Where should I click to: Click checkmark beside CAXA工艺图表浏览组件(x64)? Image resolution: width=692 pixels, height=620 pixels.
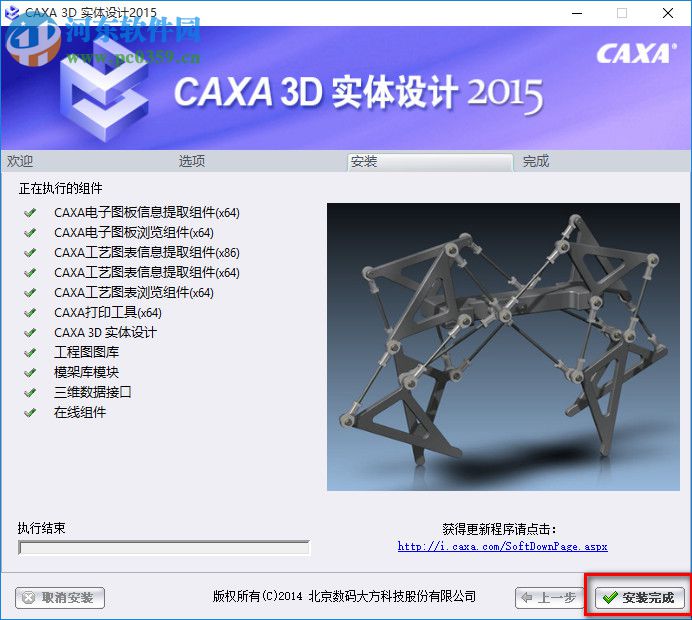(x=30, y=293)
